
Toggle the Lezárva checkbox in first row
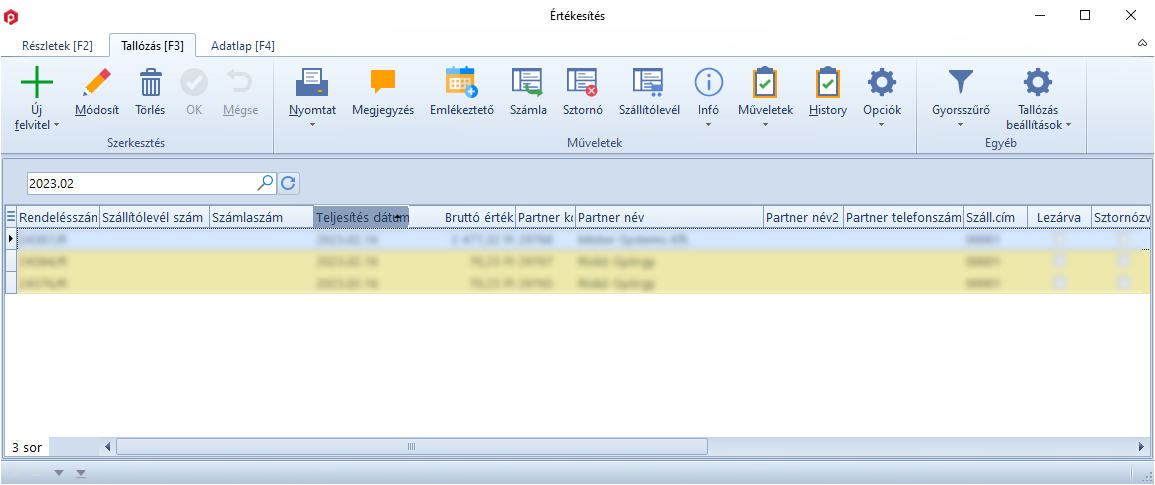pyautogui.click(x=1059, y=241)
